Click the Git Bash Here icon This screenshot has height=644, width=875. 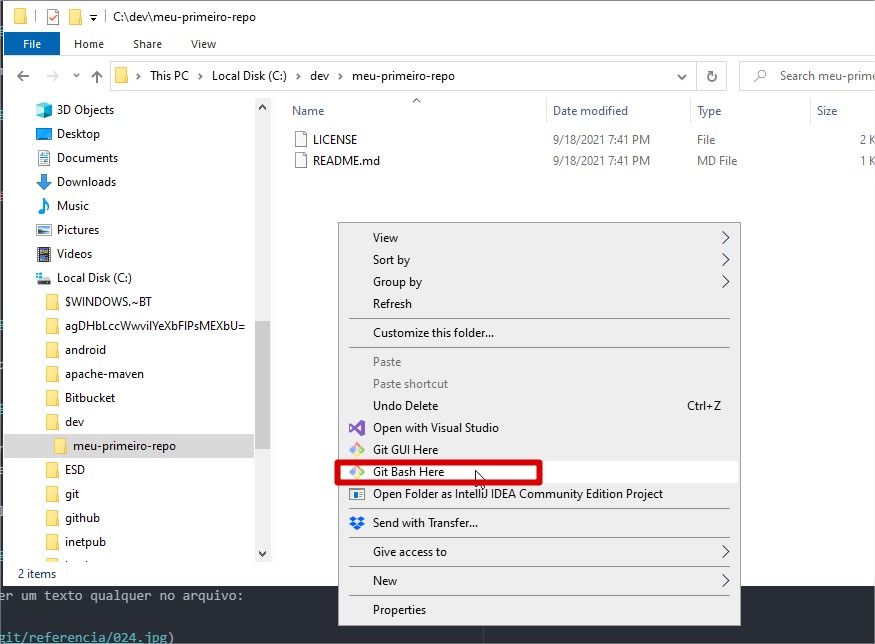point(357,472)
